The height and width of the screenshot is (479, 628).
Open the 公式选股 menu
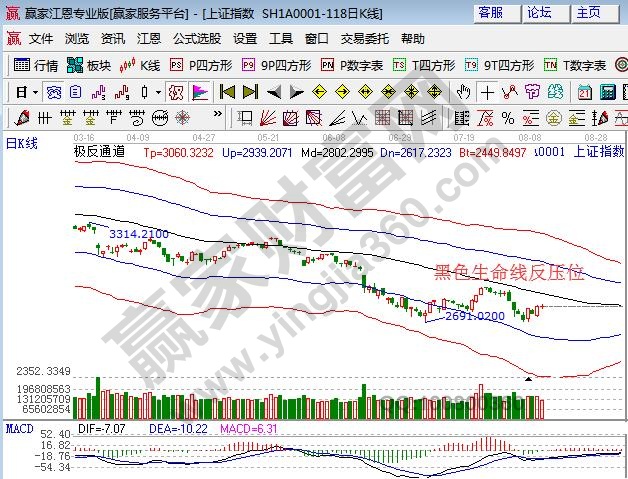click(x=197, y=39)
